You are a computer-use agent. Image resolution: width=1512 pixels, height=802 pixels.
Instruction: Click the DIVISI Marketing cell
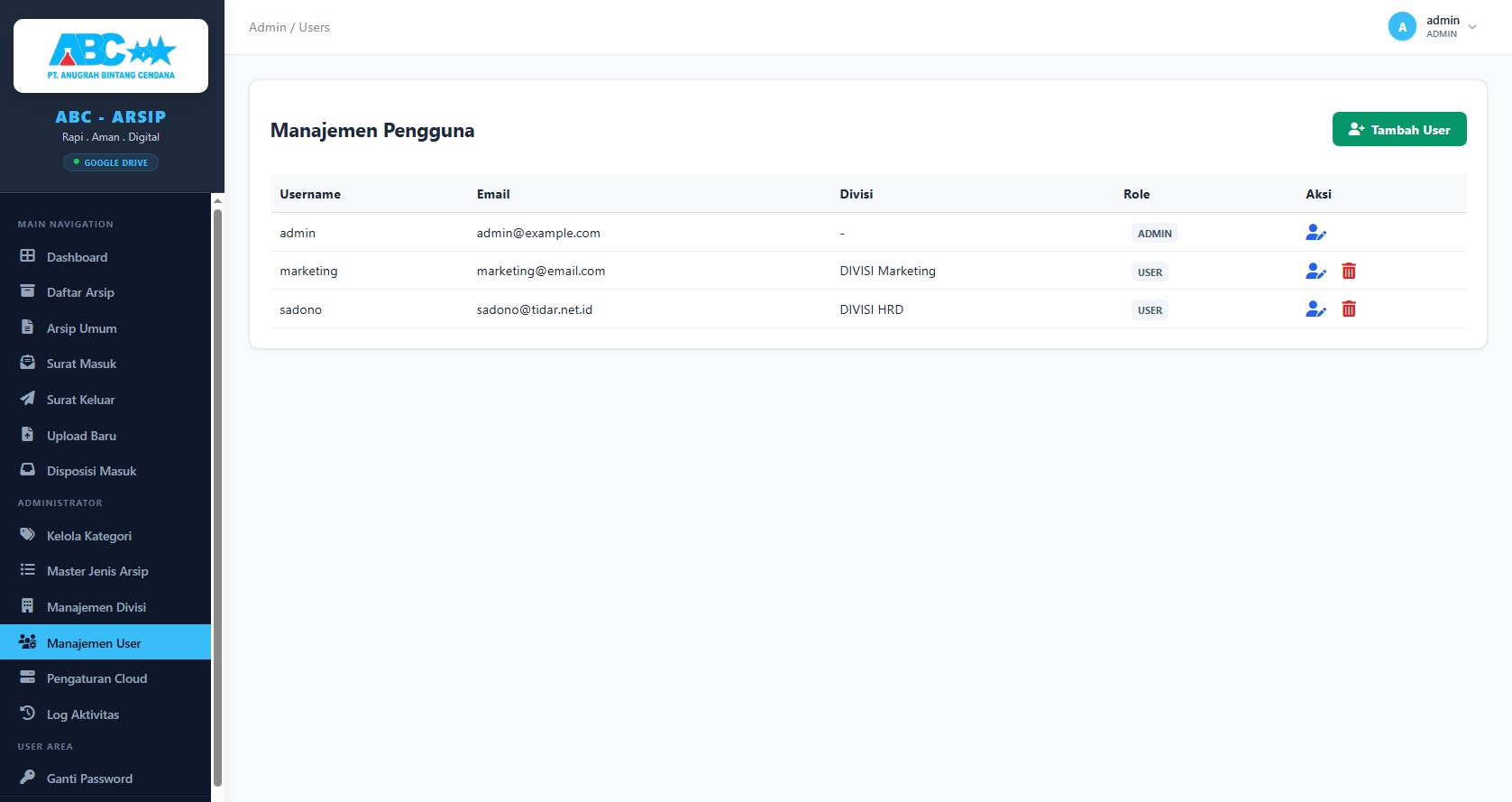[888, 271]
